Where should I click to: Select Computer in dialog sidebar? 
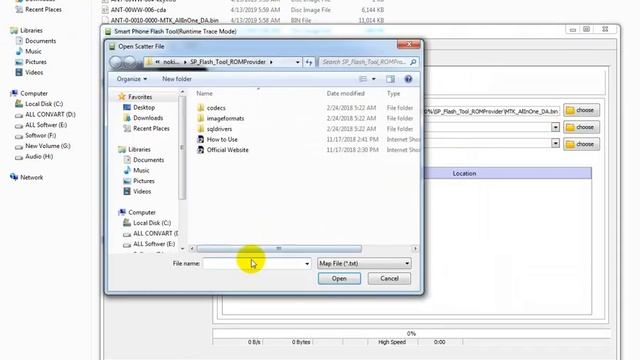click(x=142, y=213)
